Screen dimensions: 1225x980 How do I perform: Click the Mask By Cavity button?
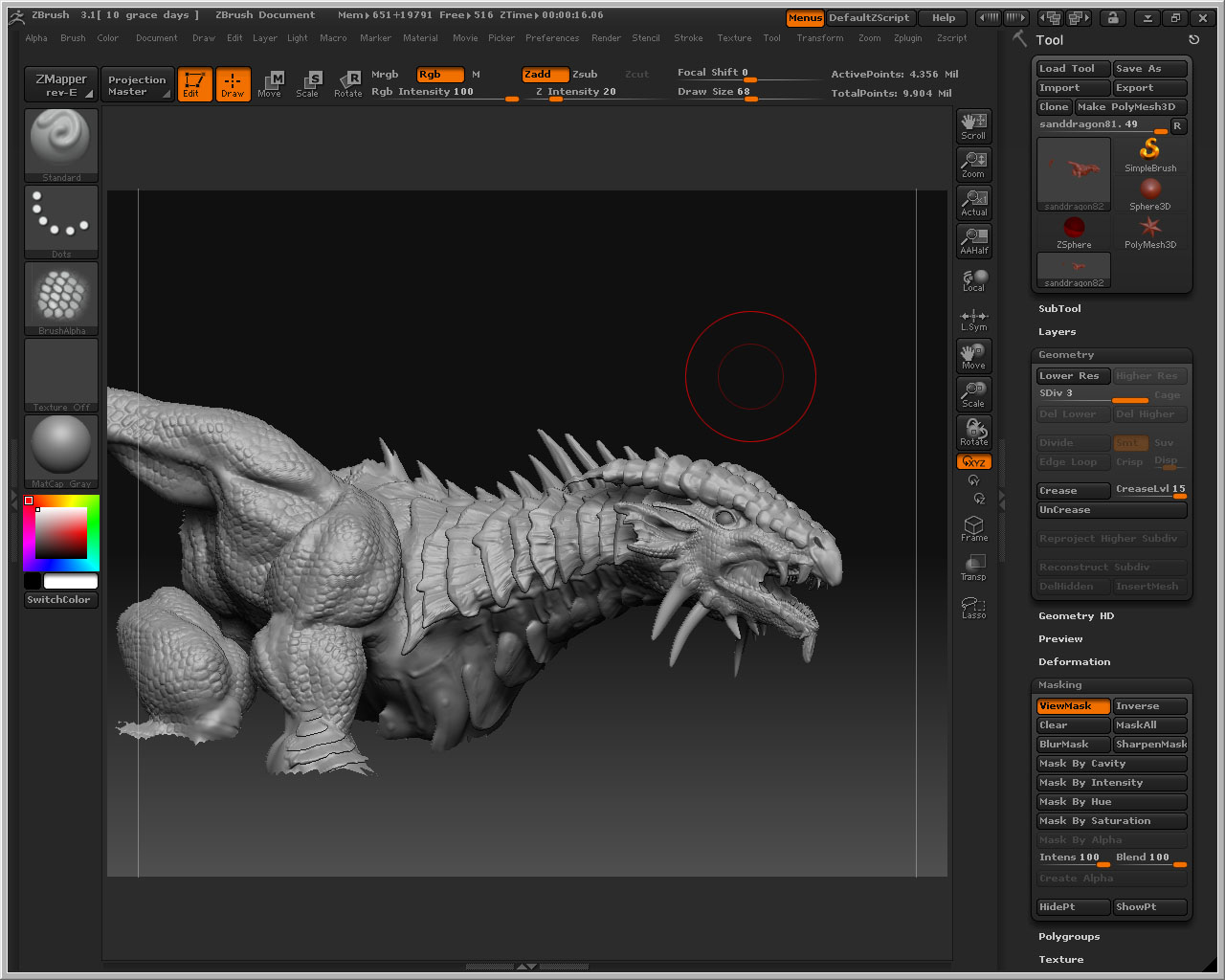1112,764
